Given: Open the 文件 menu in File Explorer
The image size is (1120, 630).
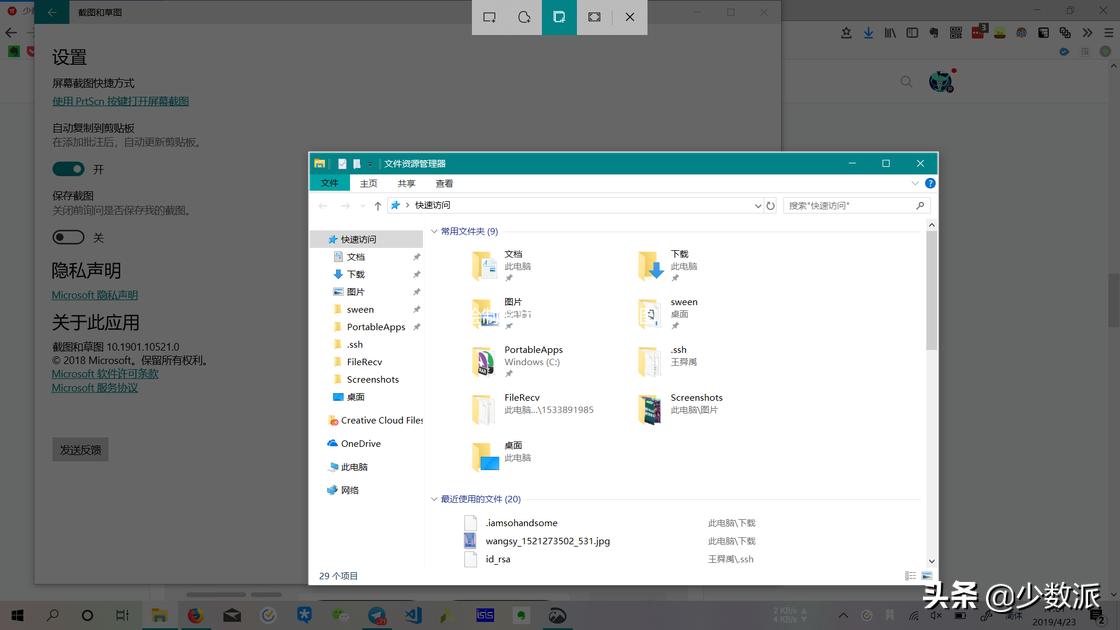Looking at the screenshot, I should click(330, 183).
